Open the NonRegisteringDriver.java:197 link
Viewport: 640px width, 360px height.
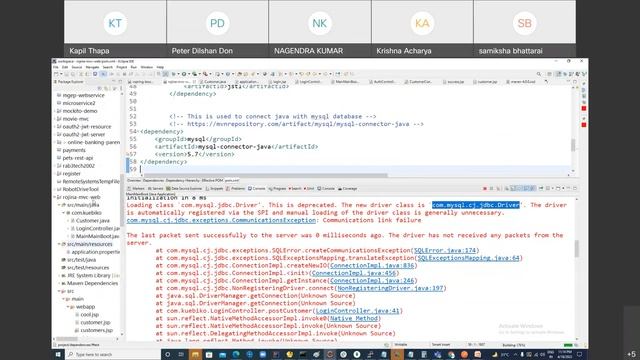[390, 288]
